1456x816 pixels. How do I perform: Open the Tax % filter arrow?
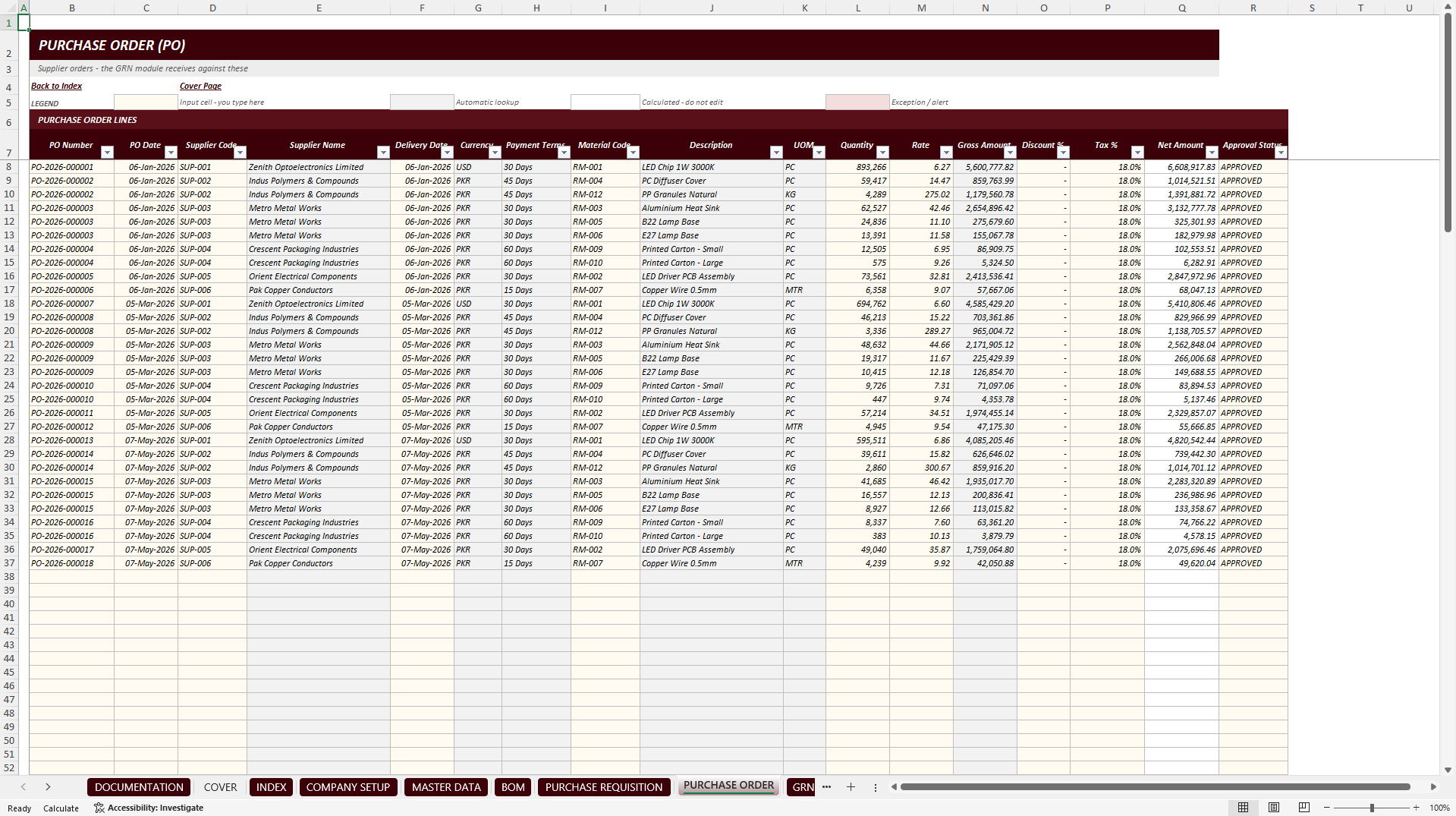pos(1137,153)
